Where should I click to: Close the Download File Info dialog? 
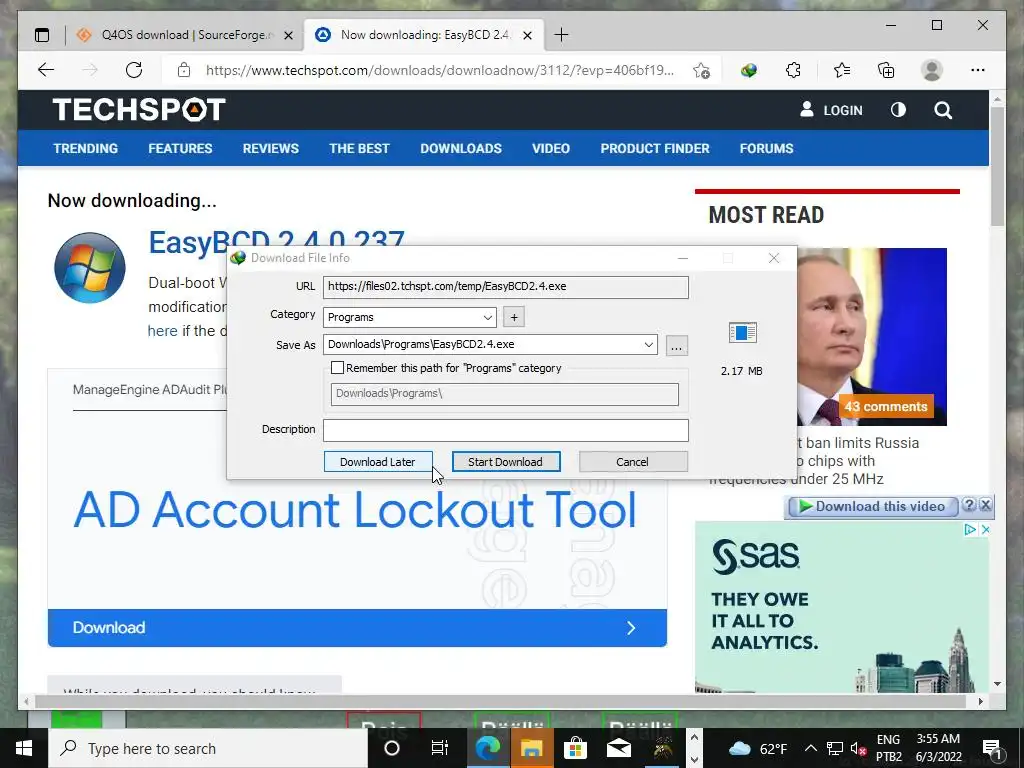point(774,258)
